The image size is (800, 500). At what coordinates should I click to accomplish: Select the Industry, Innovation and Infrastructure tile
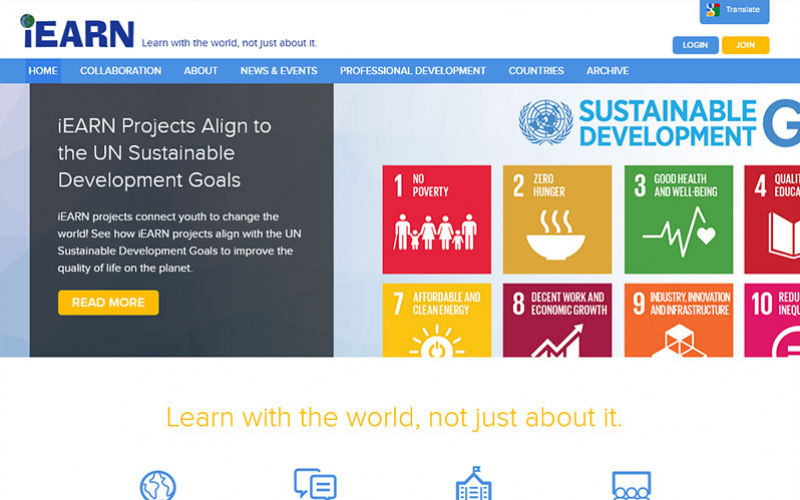pyautogui.click(x=679, y=320)
